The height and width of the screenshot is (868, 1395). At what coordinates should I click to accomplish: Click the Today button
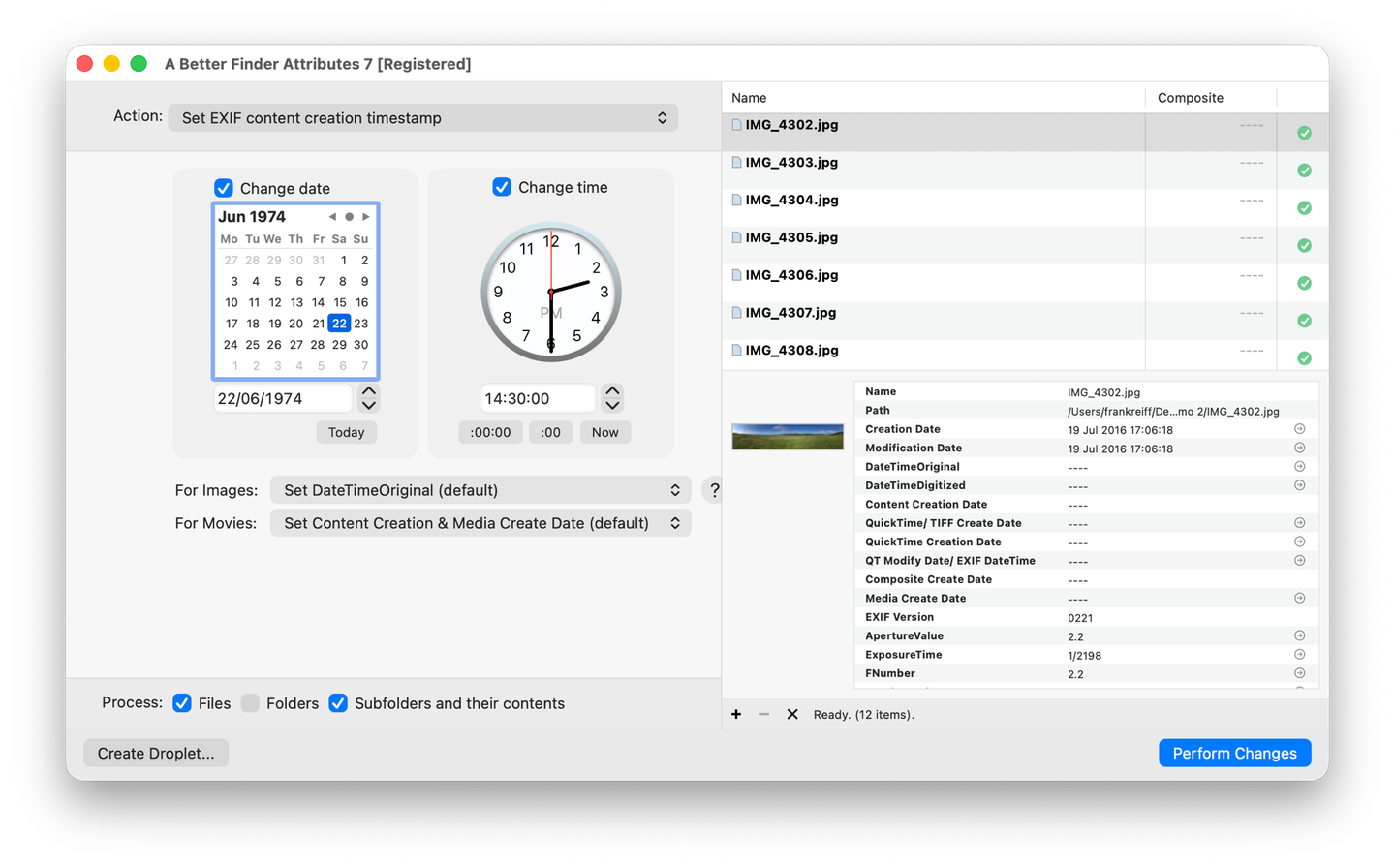pyautogui.click(x=346, y=432)
